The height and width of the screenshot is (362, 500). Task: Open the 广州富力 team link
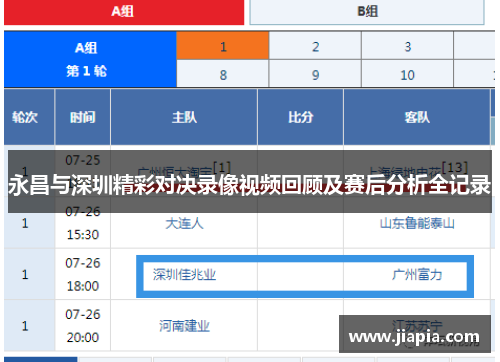(x=417, y=275)
